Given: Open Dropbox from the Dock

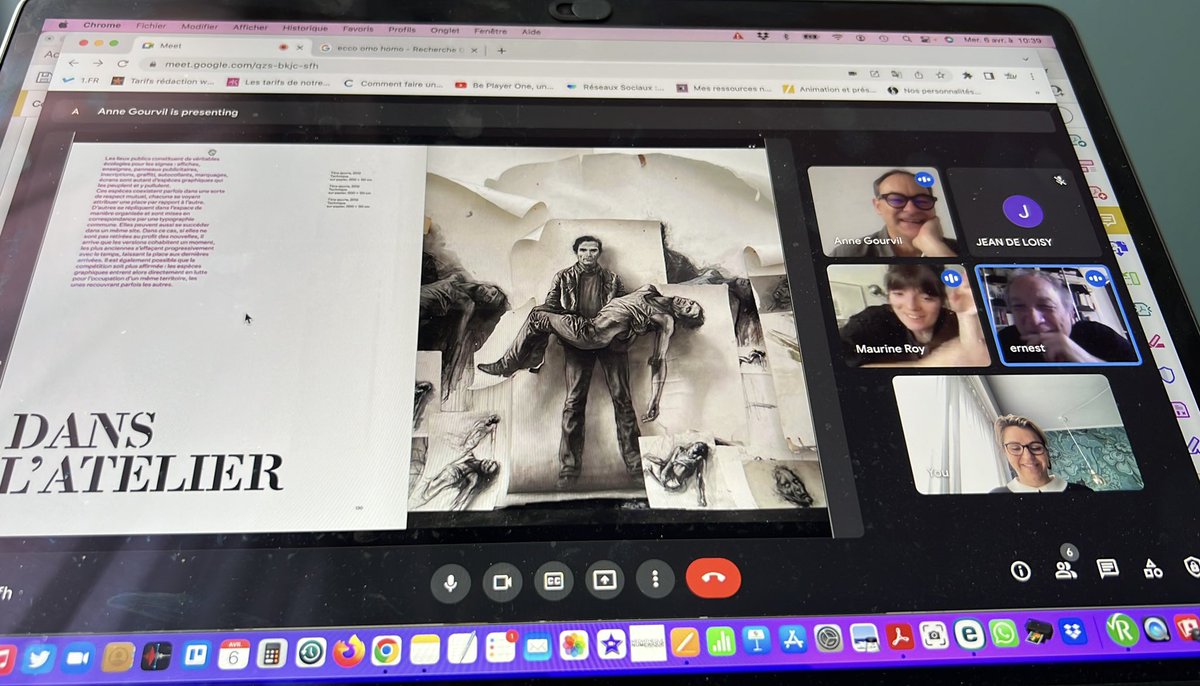Looking at the screenshot, I should point(1073,631).
